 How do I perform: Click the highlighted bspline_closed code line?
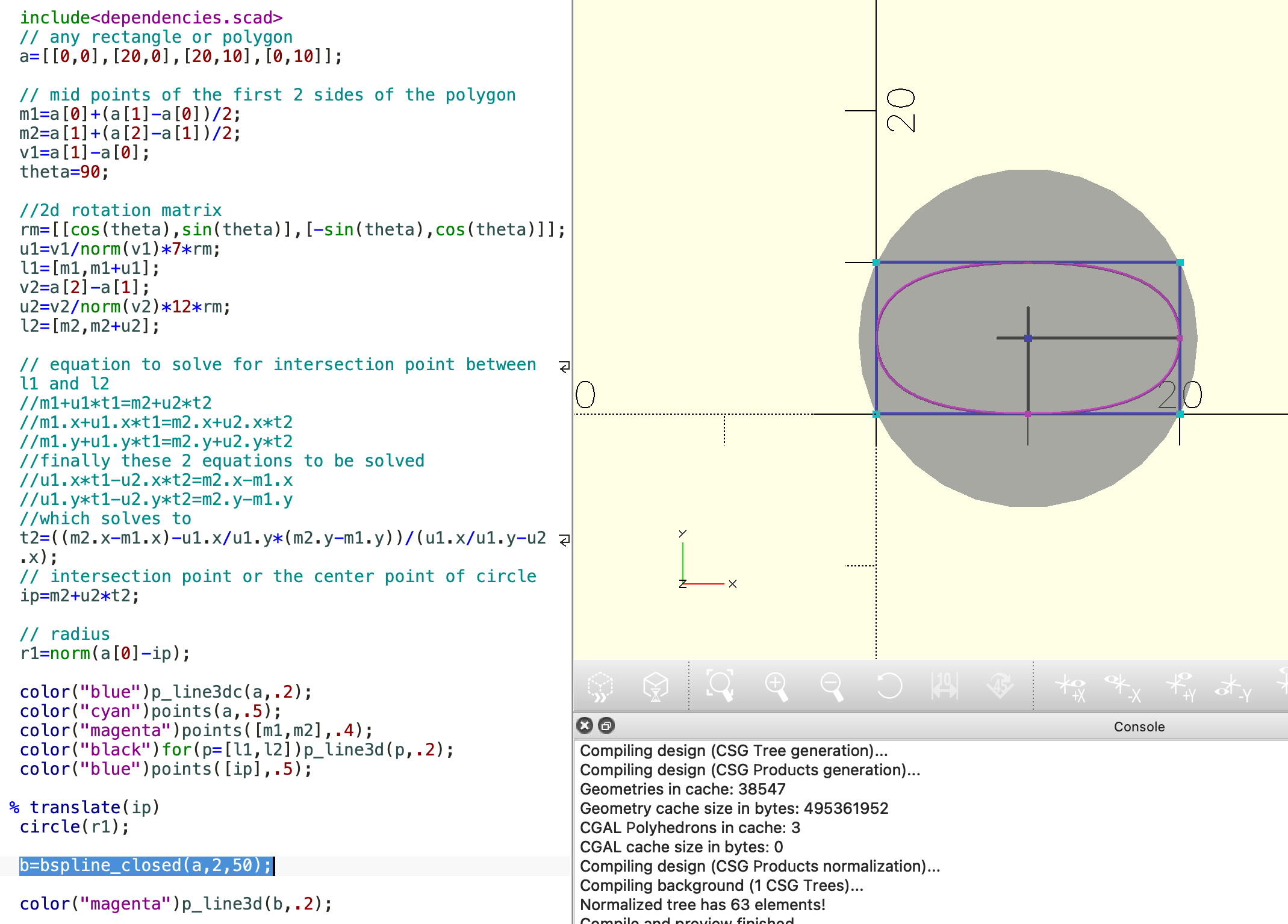[146, 865]
